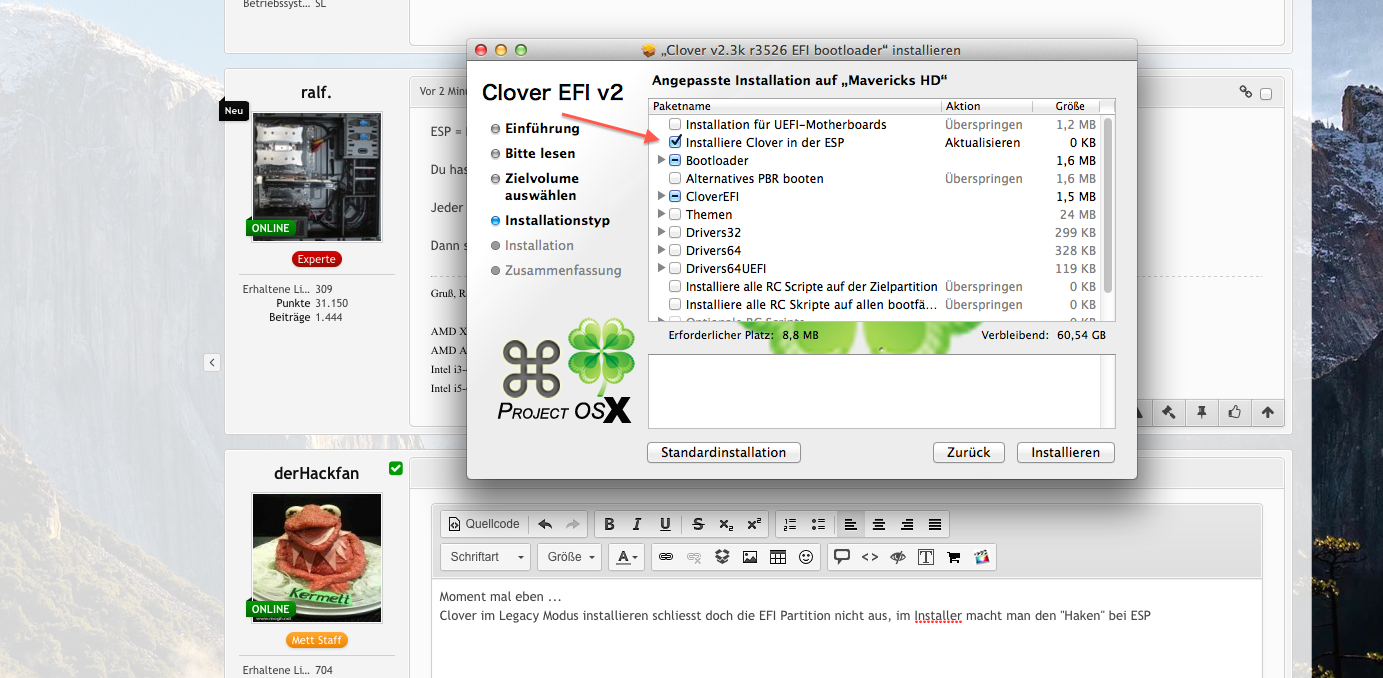
Task: Open derHackfan's username link
Action: tap(317, 472)
